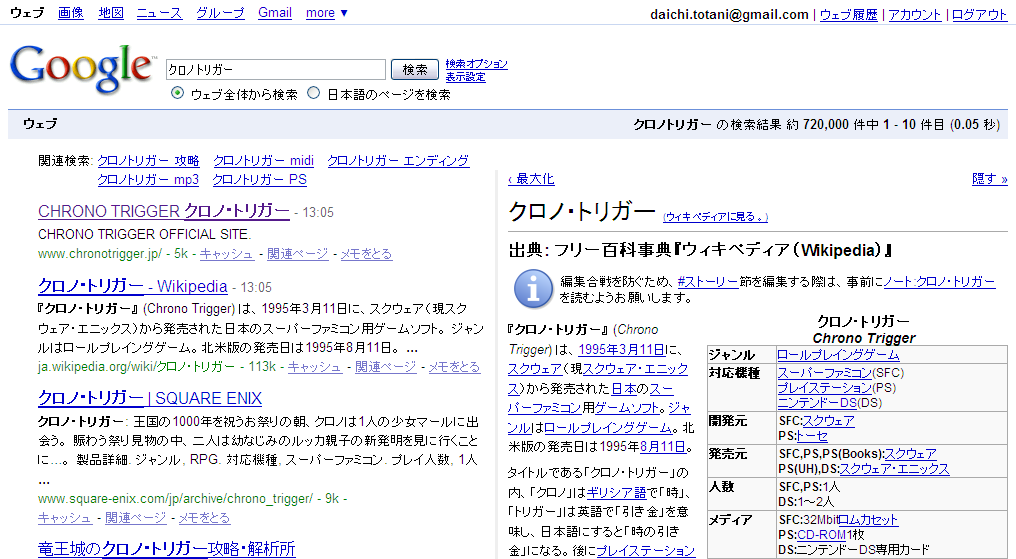Click the 検索 search button
1016x559 pixels.
point(415,69)
